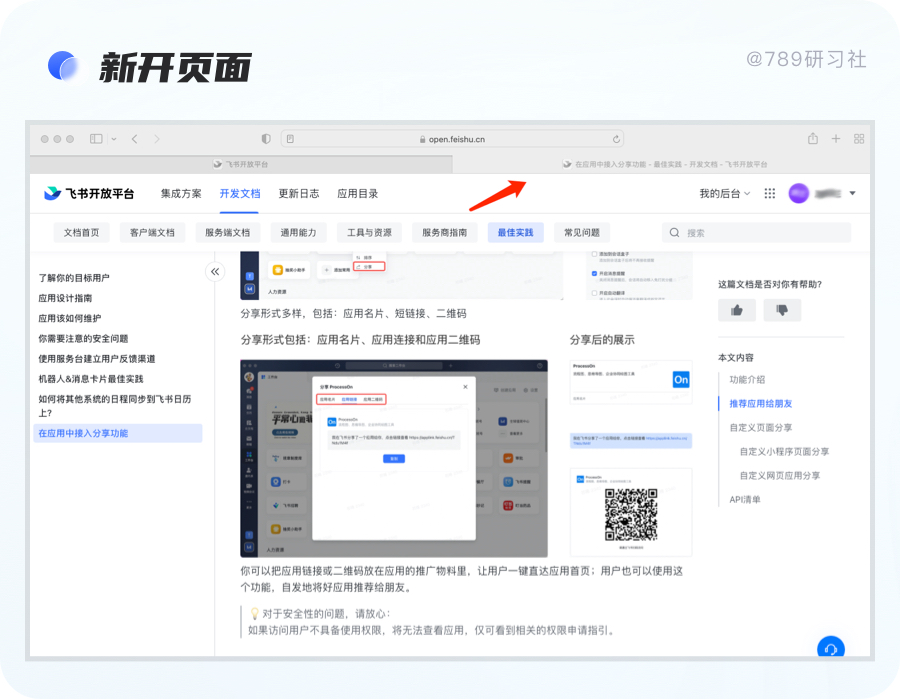Screen dimensions: 900x699
Task: Jump to API清单 section
Action: pyautogui.click(x=744, y=500)
